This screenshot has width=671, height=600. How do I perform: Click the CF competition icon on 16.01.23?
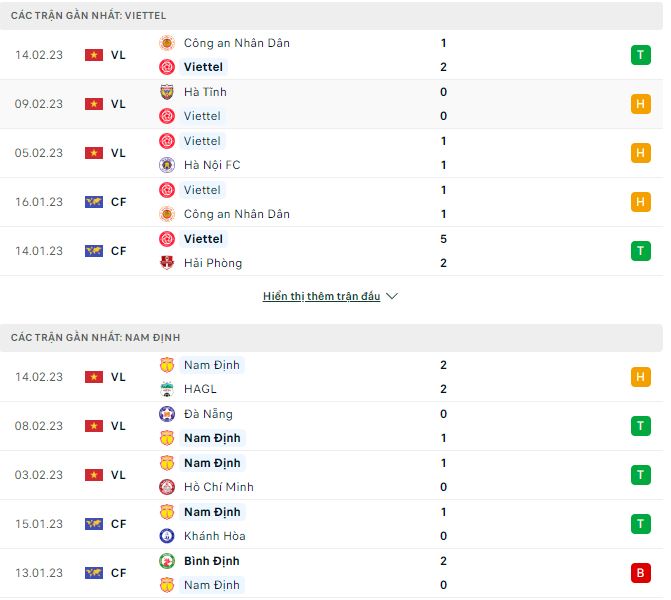94,202
